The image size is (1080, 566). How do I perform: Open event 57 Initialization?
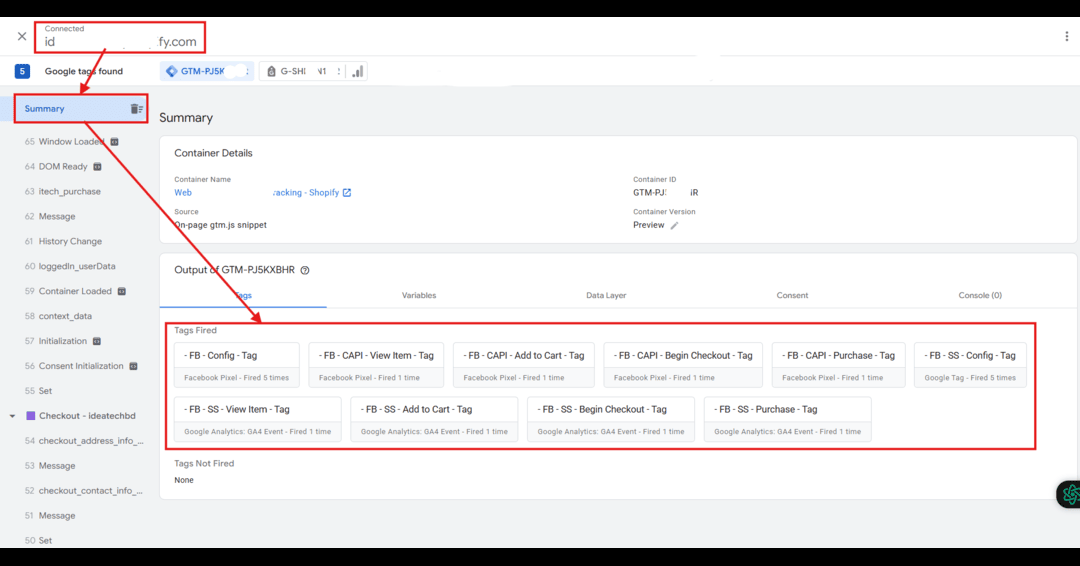coord(55,341)
